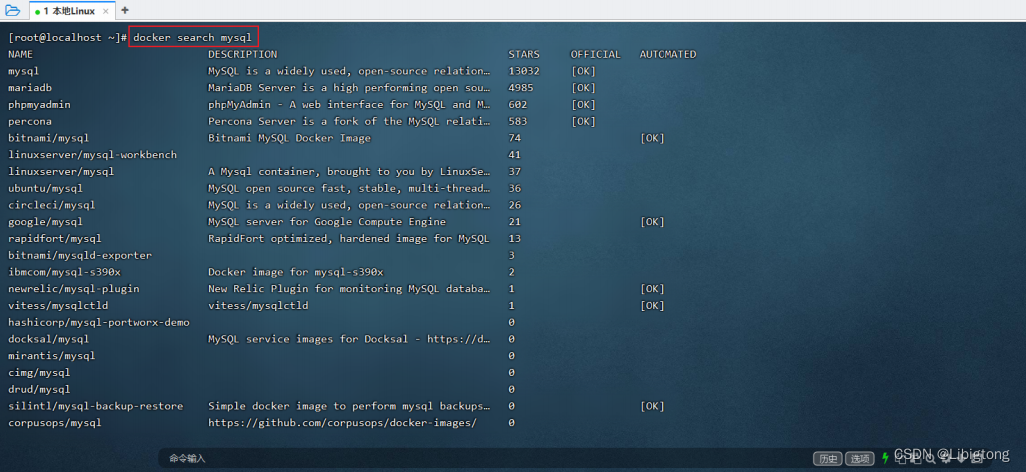Image resolution: width=1026 pixels, height=472 pixels.
Task: Click the NAME column header
Action: pos(20,54)
